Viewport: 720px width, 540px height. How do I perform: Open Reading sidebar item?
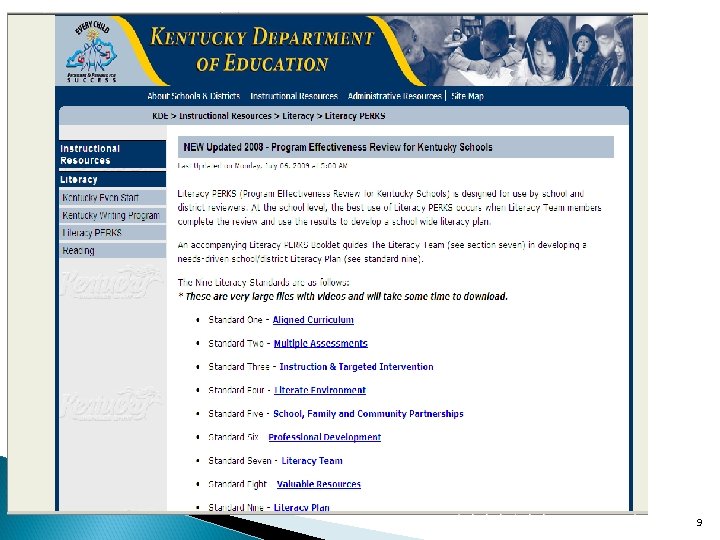(x=112, y=251)
